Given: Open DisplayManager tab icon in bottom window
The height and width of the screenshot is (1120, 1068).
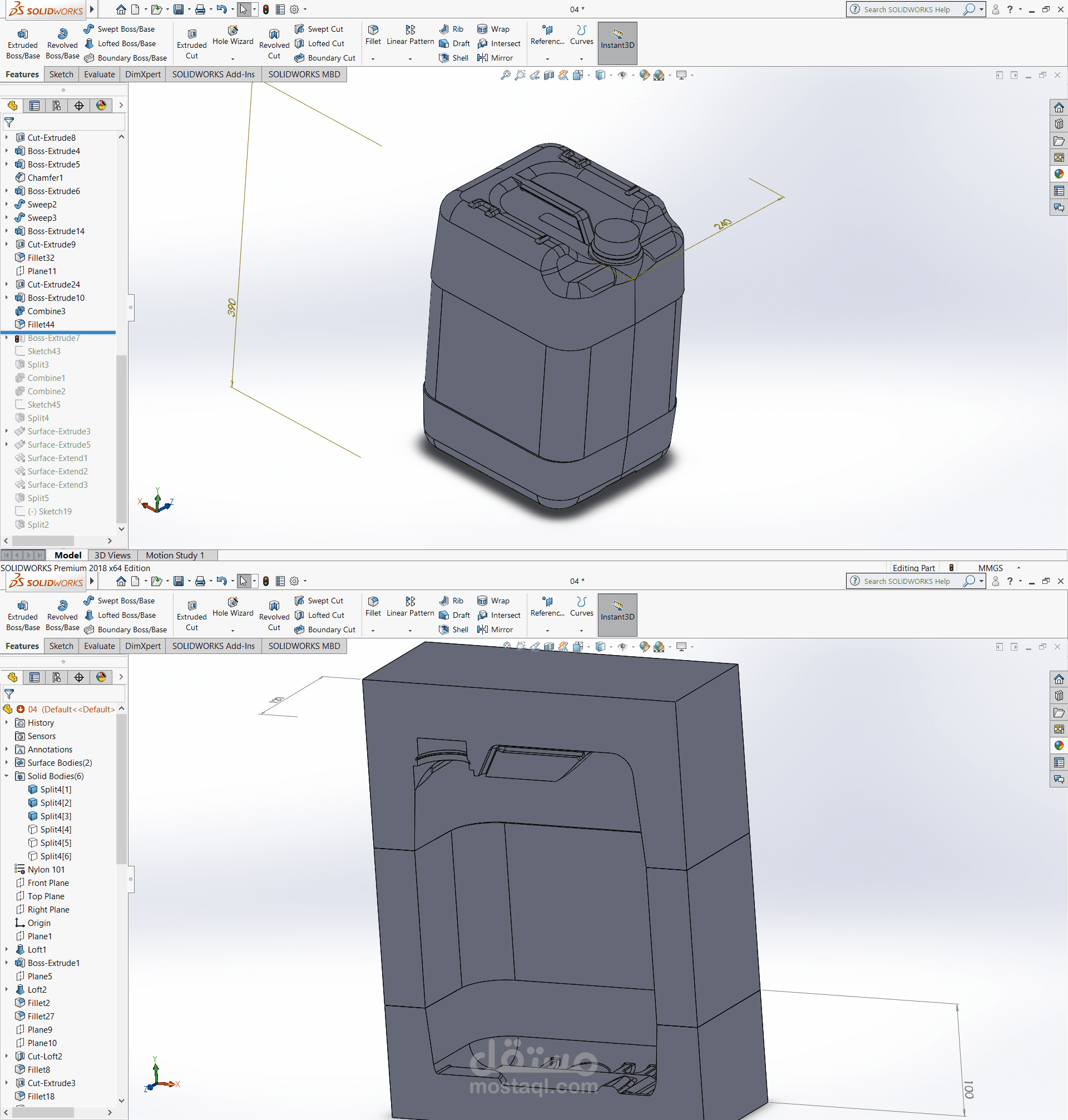Looking at the screenshot, I should pos(101,677).
